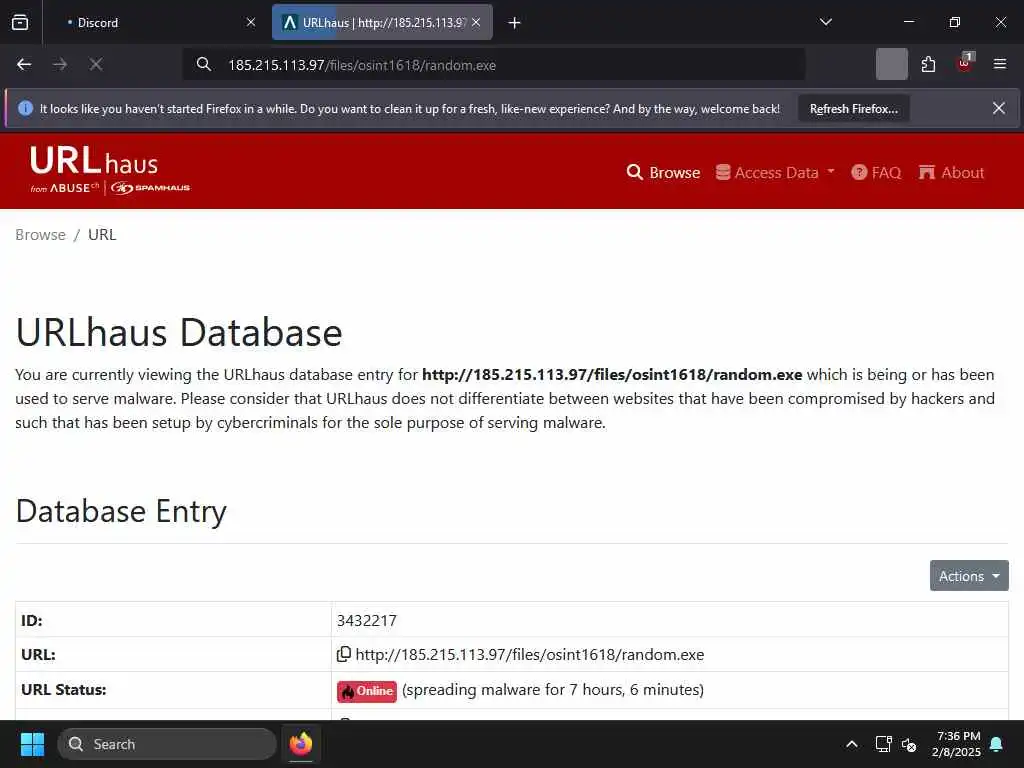Dismiss the Firefox refresh notification bar
1024x768 pixels.
(999, 108)
